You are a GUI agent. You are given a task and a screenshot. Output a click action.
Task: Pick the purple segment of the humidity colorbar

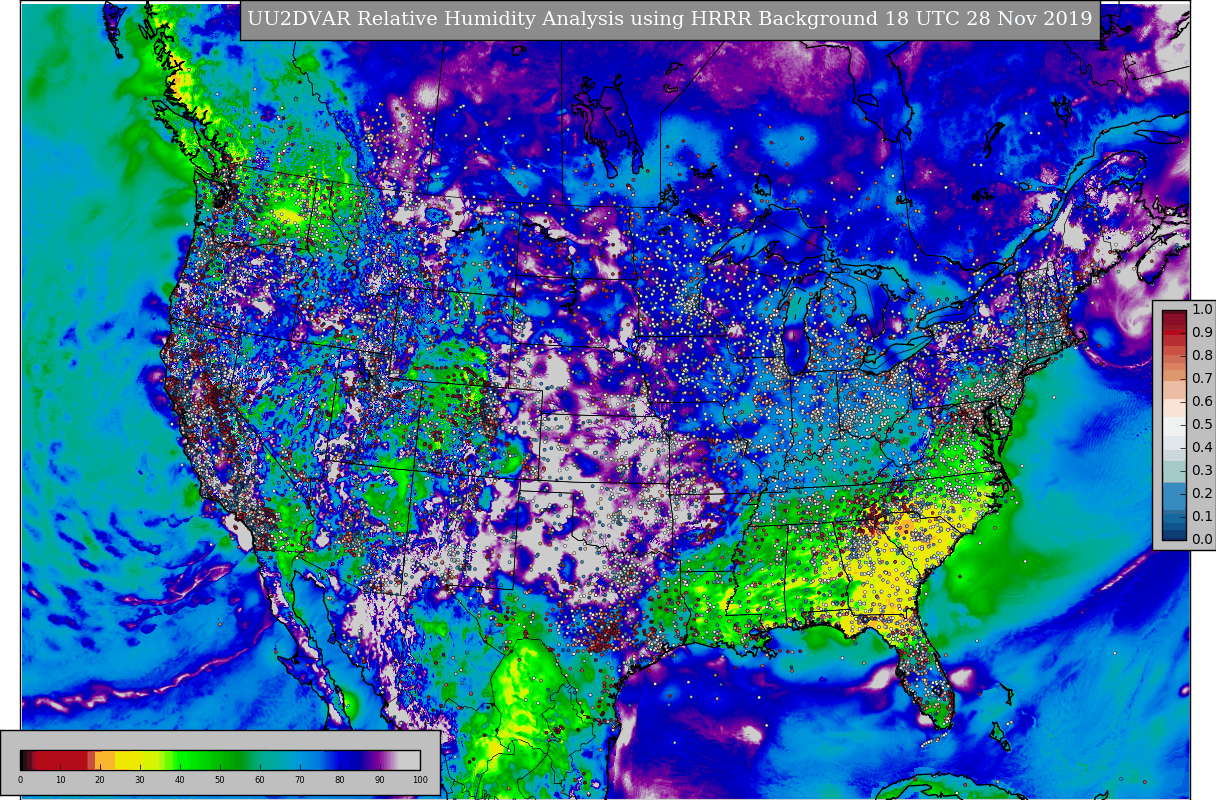point(375,760)
